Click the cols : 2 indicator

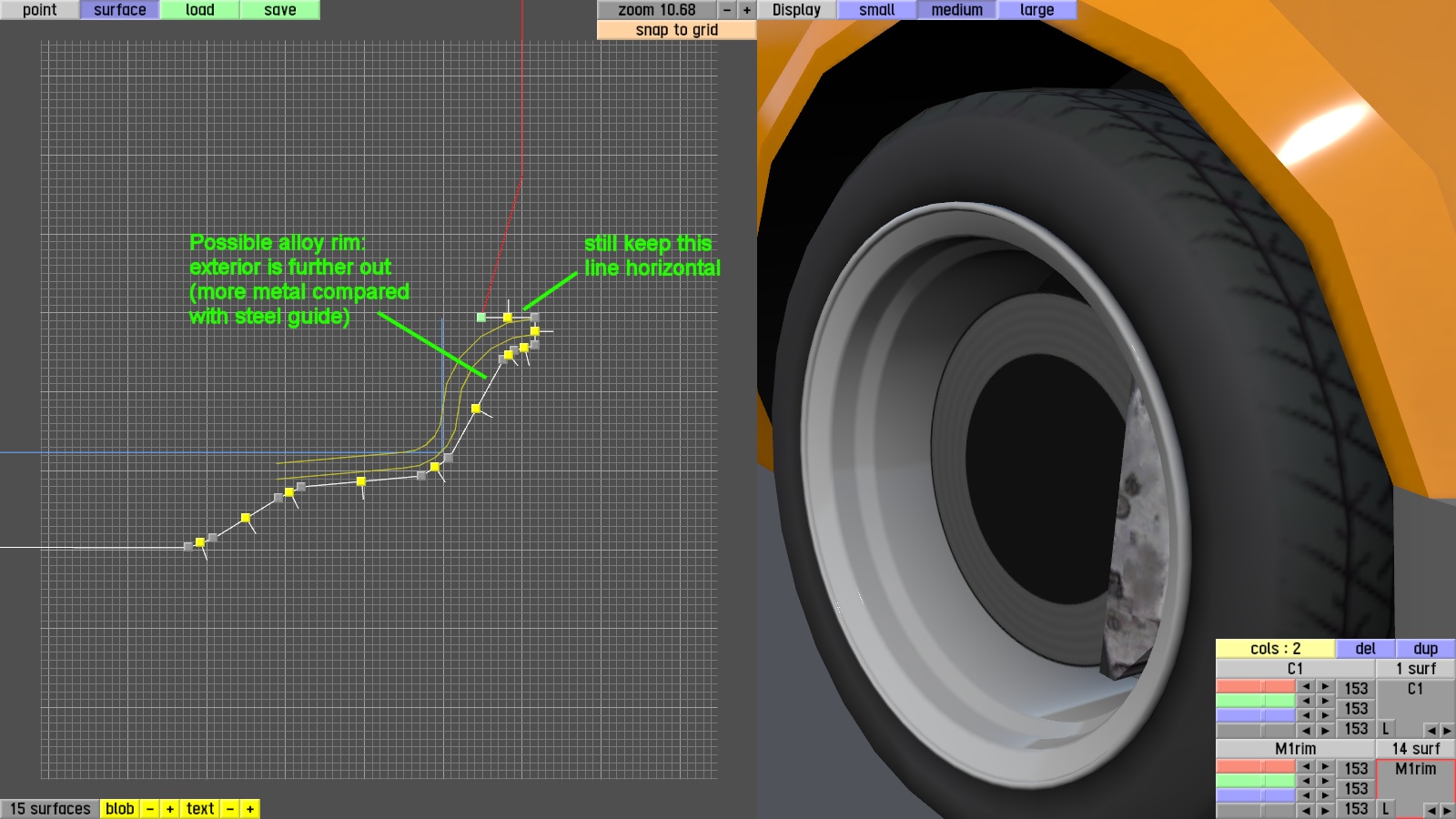pos(1276,649)
